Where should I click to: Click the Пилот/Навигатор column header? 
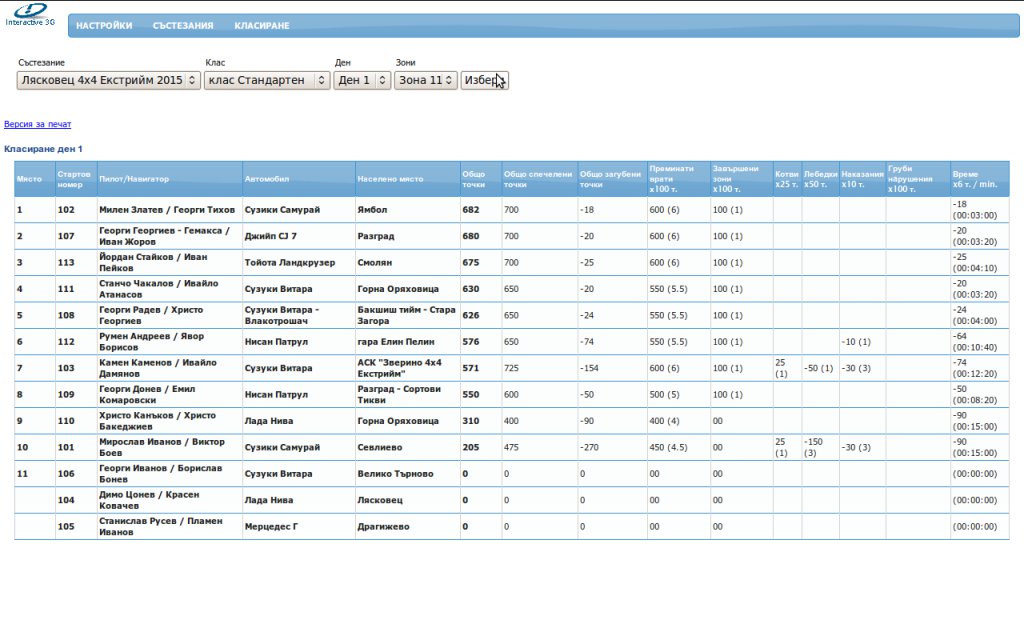(134, 179)
